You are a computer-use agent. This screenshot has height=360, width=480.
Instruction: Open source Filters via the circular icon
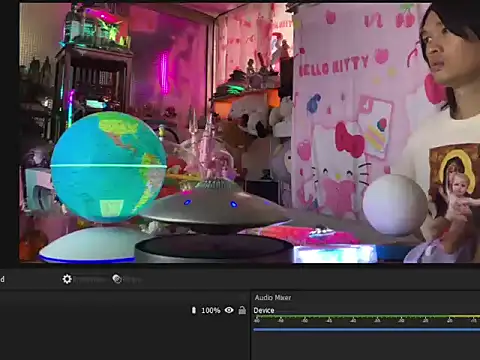point(117,279)
